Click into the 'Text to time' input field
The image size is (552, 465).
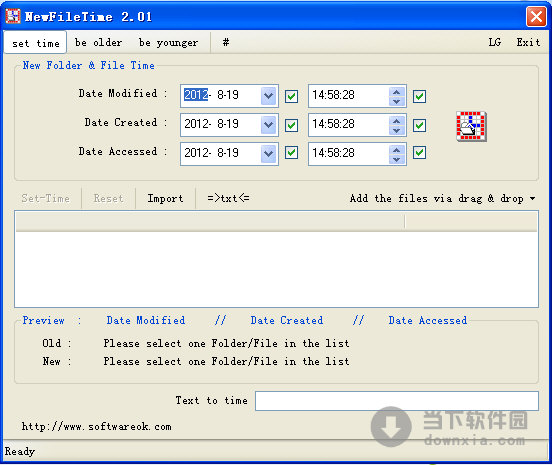coord(397,401)
